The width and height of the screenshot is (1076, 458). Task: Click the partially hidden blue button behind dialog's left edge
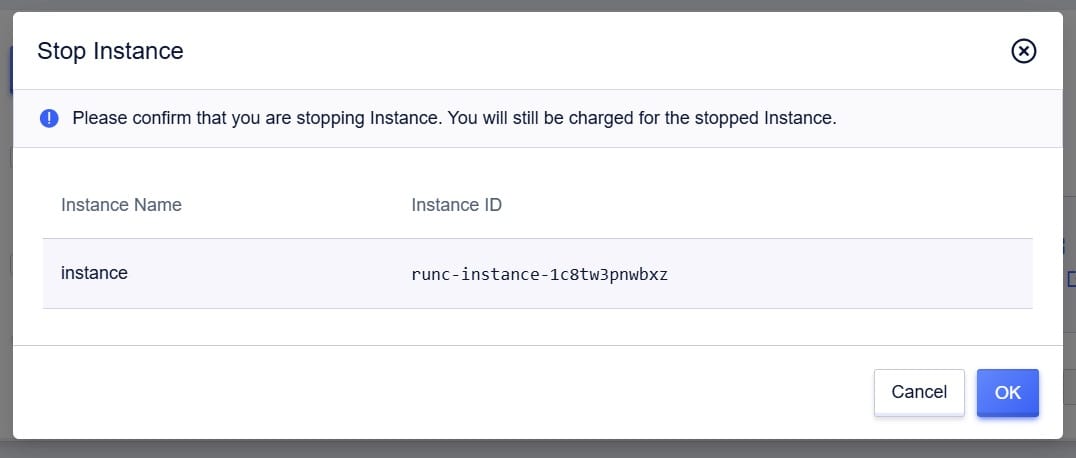10,70
